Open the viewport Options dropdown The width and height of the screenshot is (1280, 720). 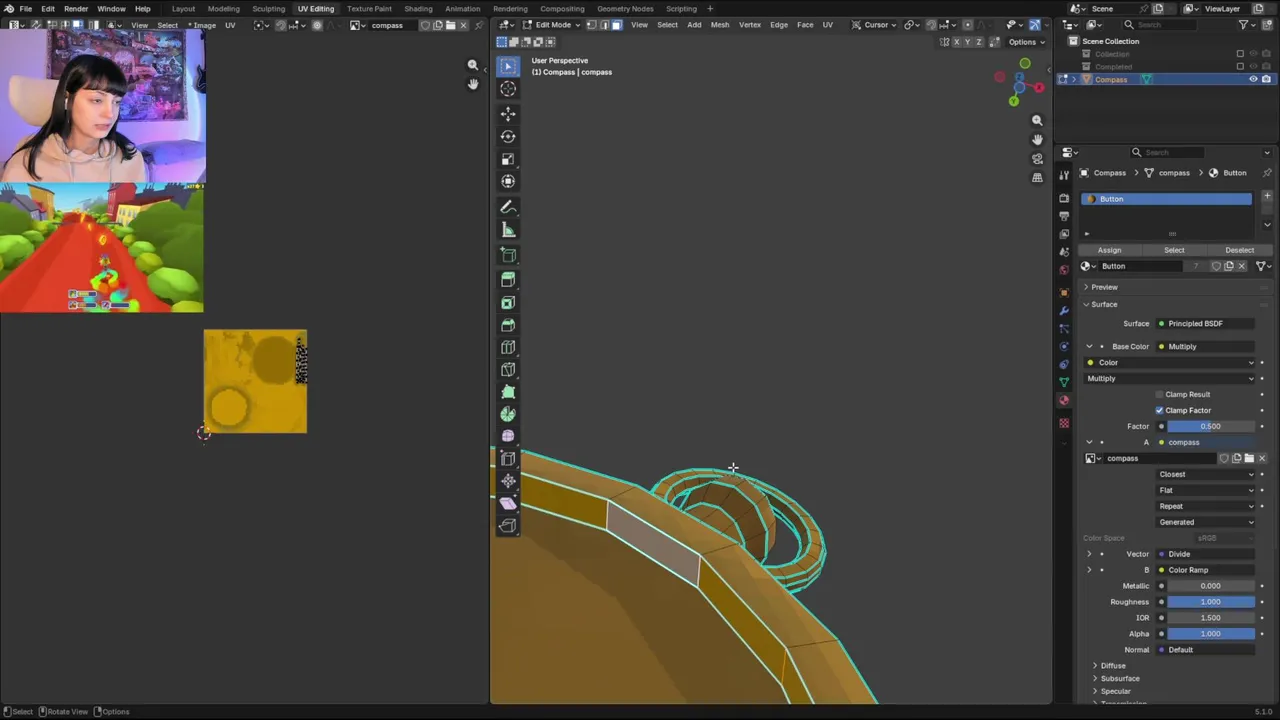(1026, 42)
